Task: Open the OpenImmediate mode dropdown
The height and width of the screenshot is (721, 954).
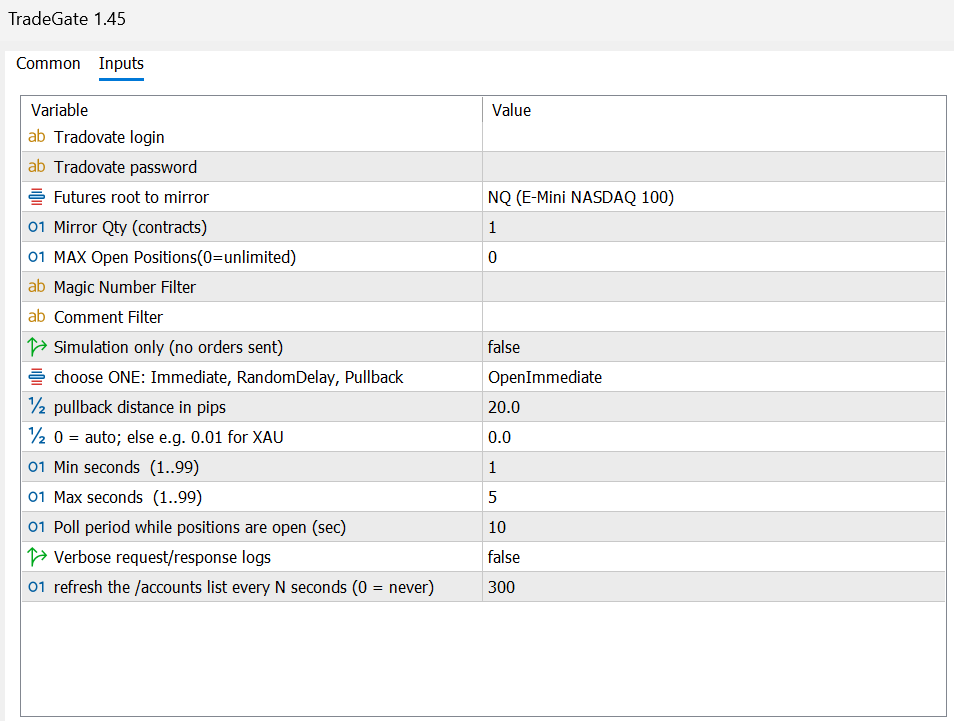Action: (x=545, y=377)
